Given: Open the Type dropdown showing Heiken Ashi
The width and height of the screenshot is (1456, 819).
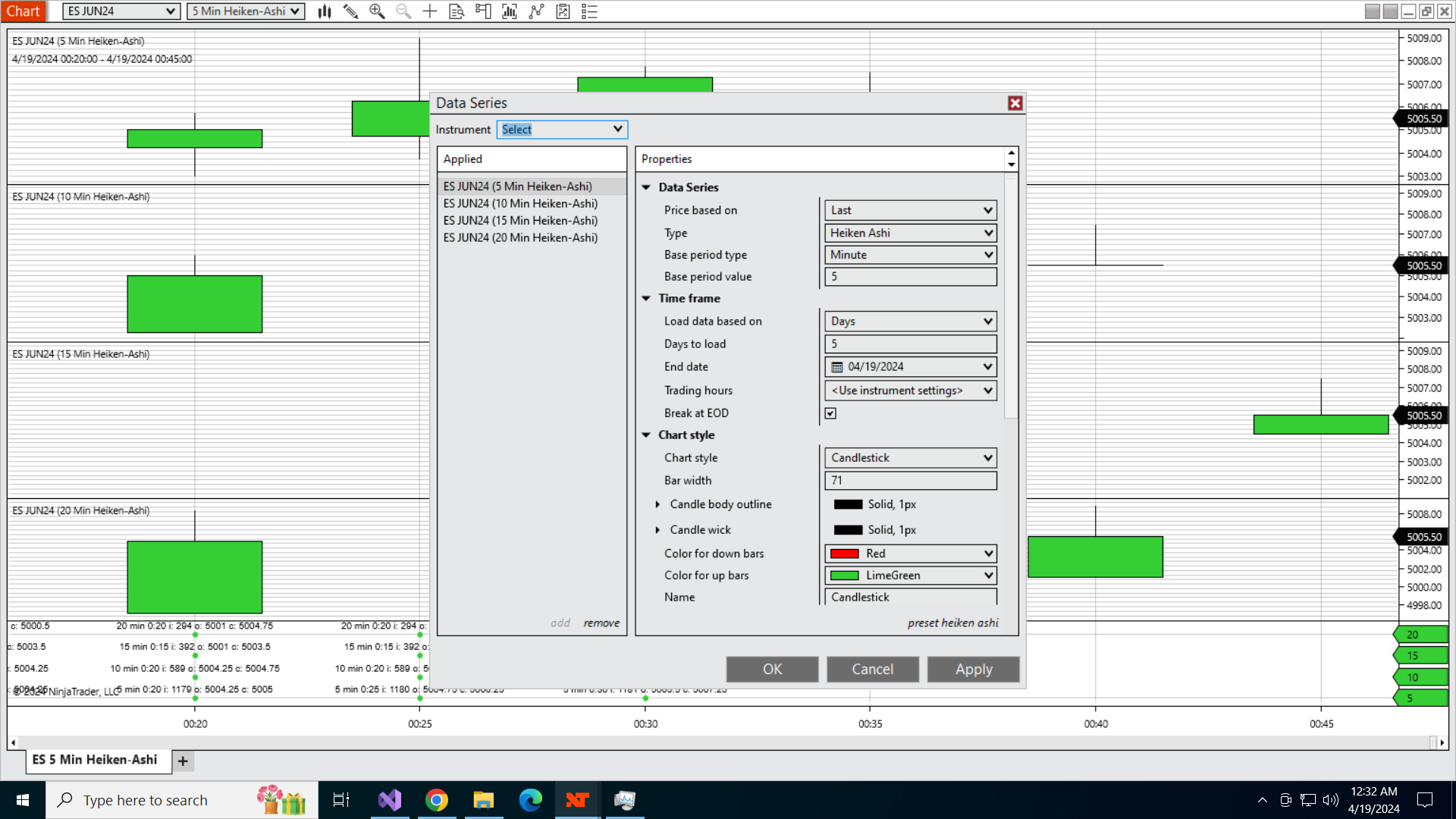Looking at the screenshot, I should pos(910,233).
